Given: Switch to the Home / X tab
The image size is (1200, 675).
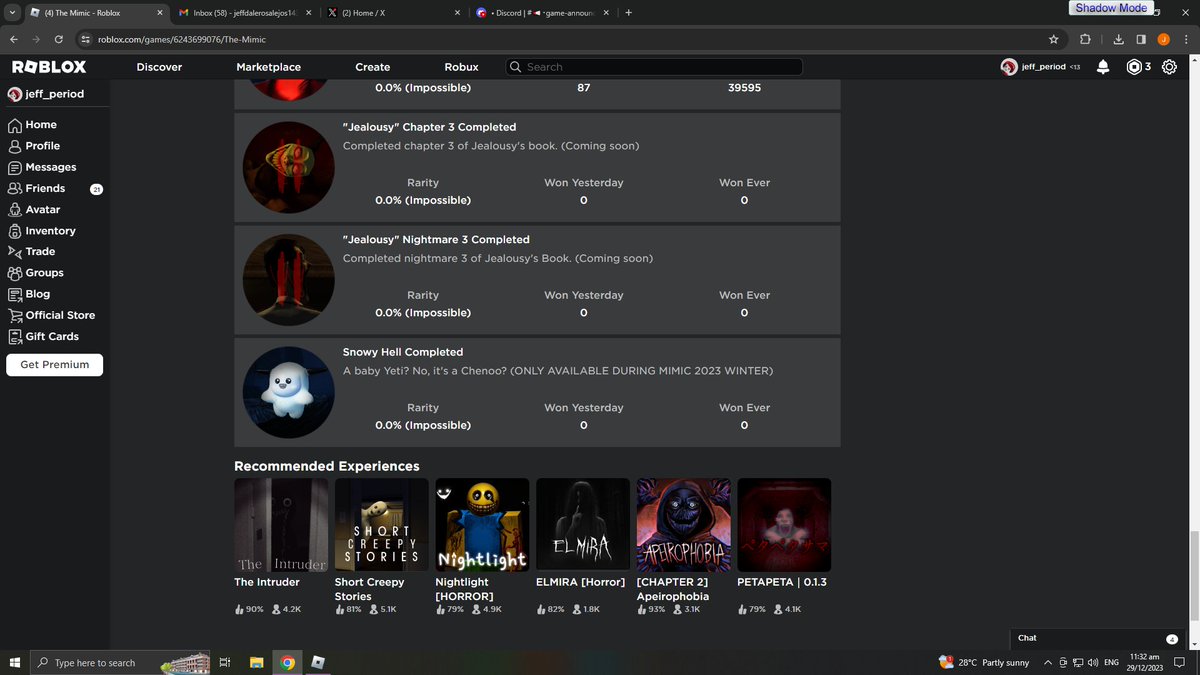Looking at the screenshot, I should click(396, 13).
